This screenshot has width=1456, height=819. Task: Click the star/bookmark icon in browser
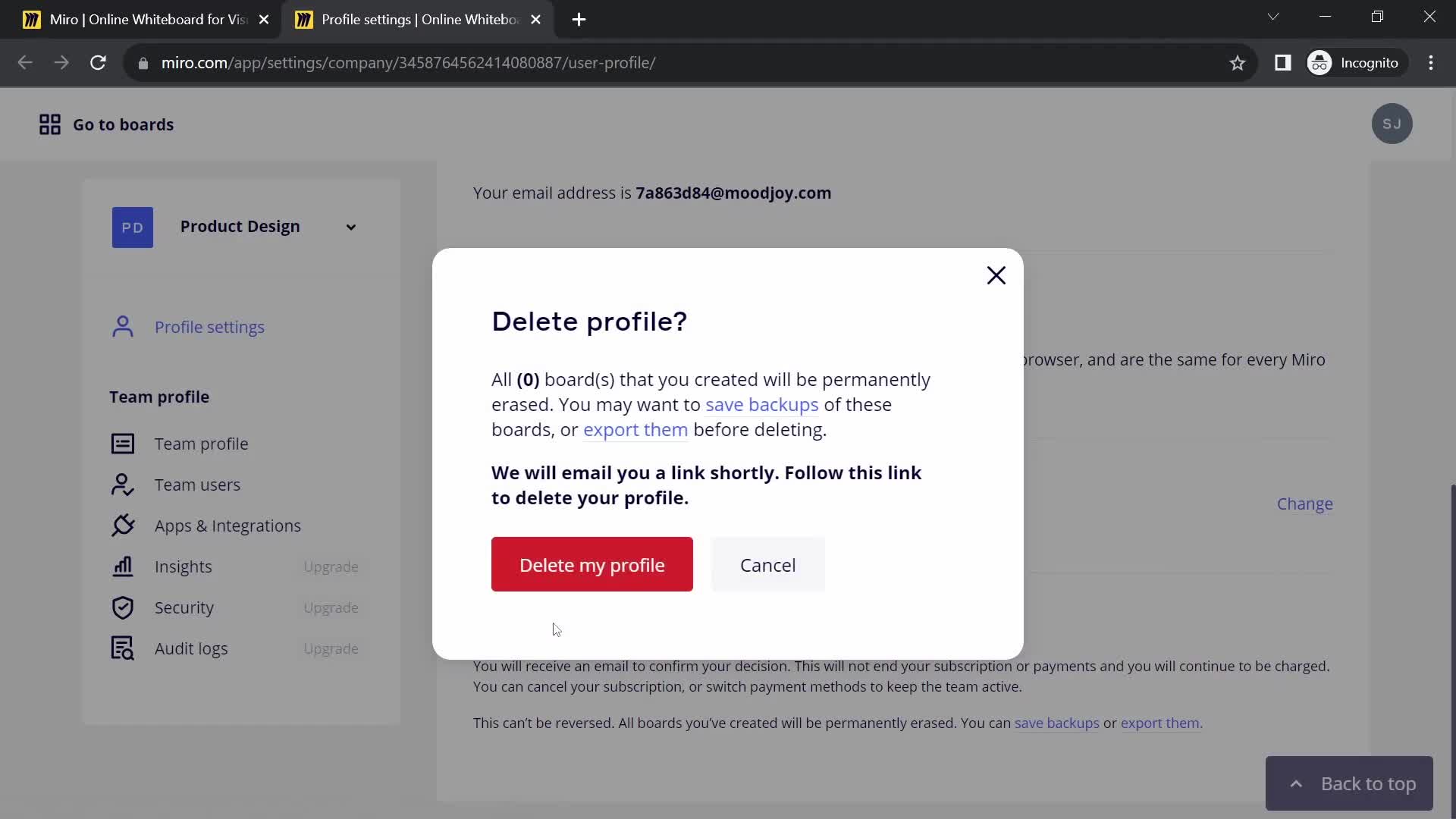coord(1238,63)
